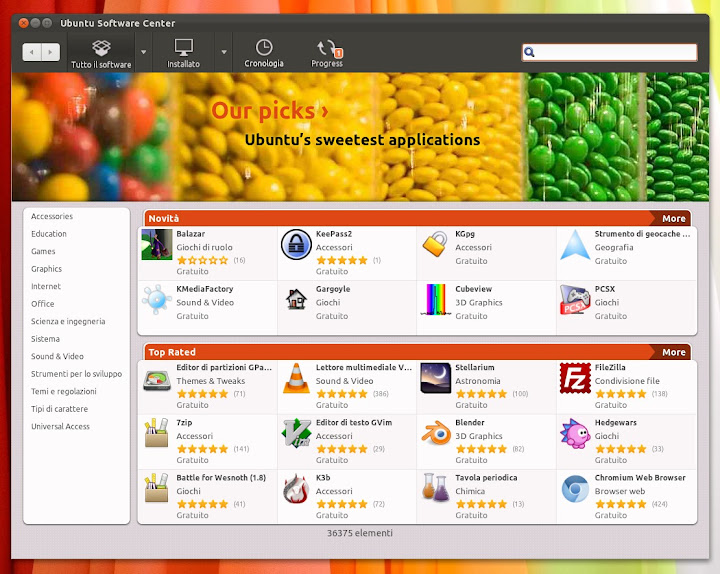Open the Scienza e ingegneria category
Screen dimensions: 720x574
68,321
